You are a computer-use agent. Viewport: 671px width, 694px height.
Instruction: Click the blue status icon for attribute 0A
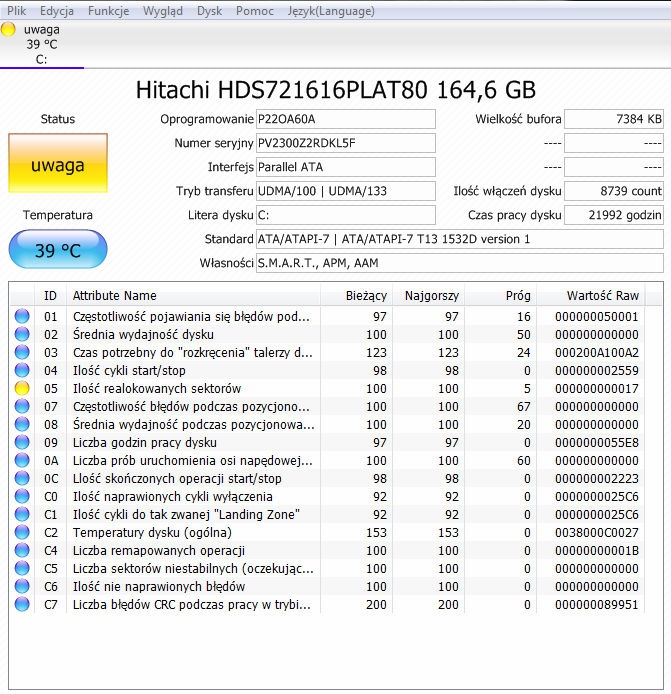pyautogui.click(x=22, y=460)
